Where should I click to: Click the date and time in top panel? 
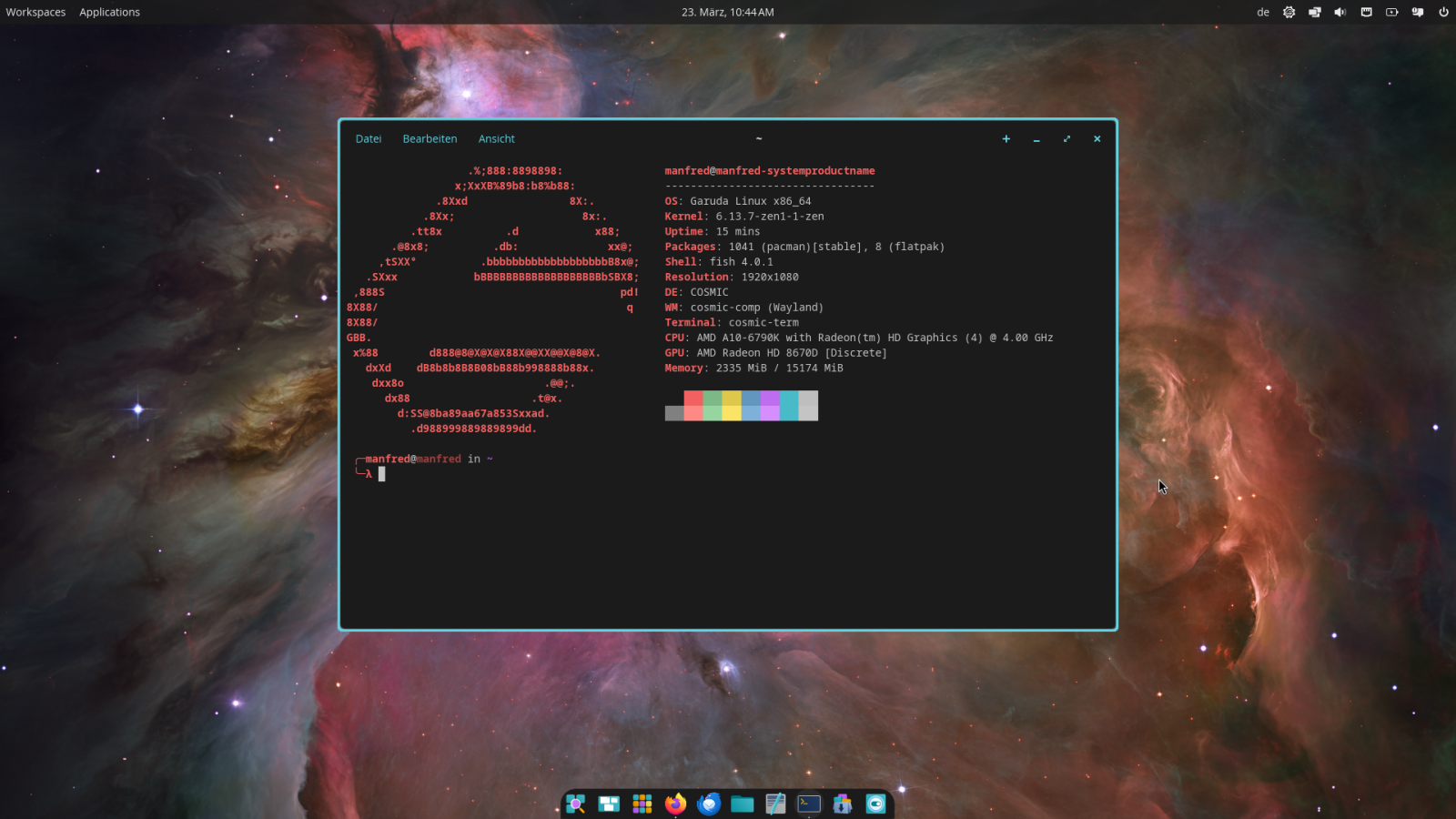point(727,12)
